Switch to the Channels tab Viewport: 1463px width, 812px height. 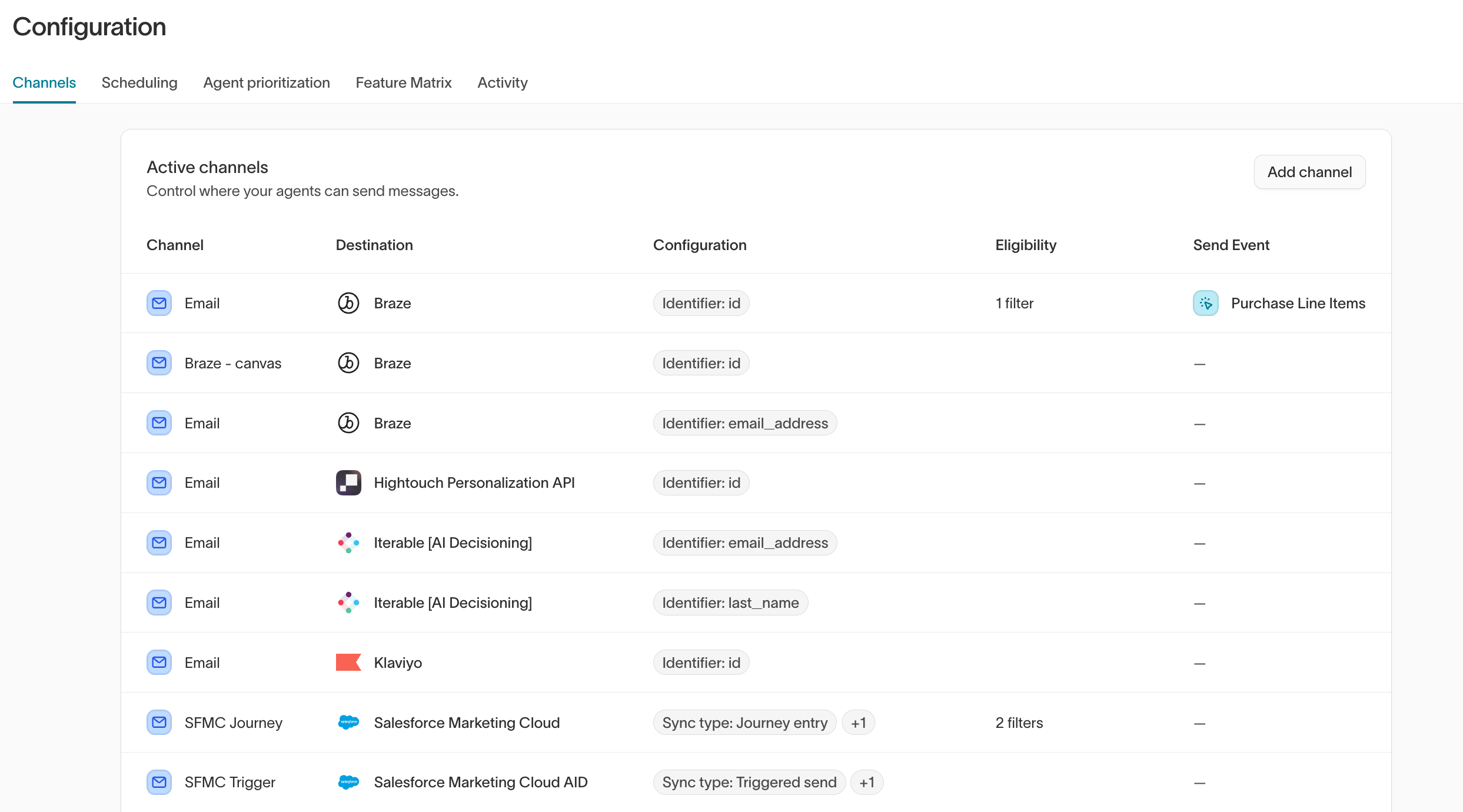44,82
